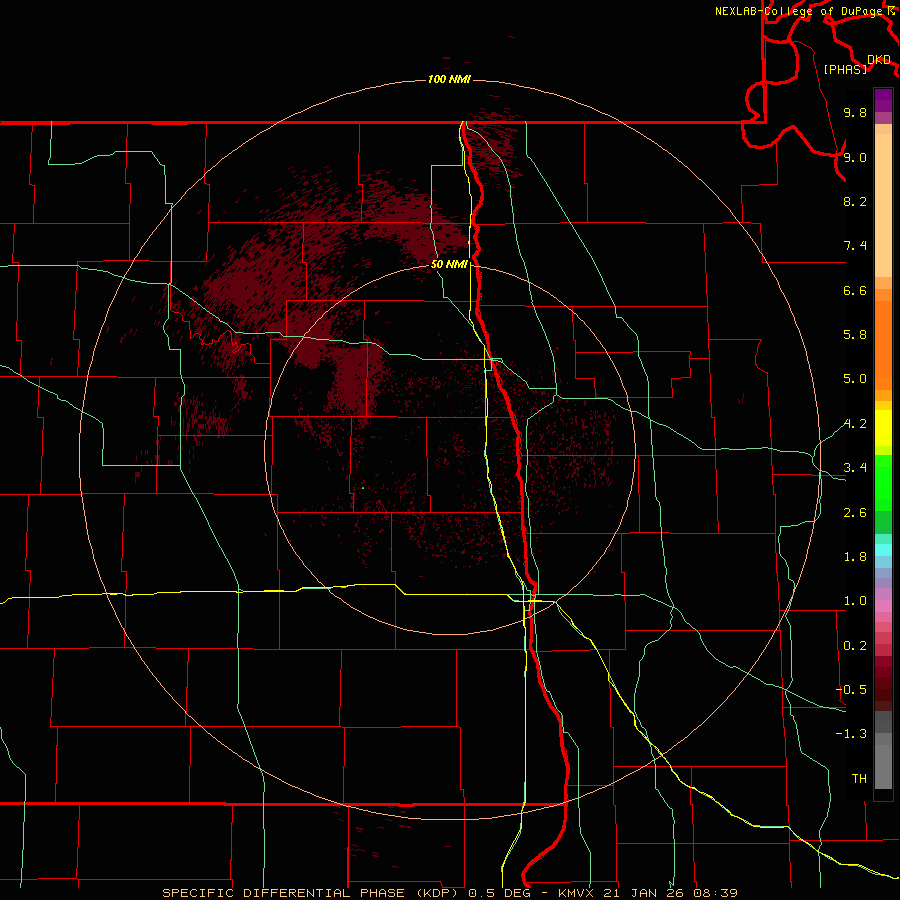Viewport: 900px width, 900px height.
Task: Click the 5.0 scale value
Action: [x=855, y=379]
